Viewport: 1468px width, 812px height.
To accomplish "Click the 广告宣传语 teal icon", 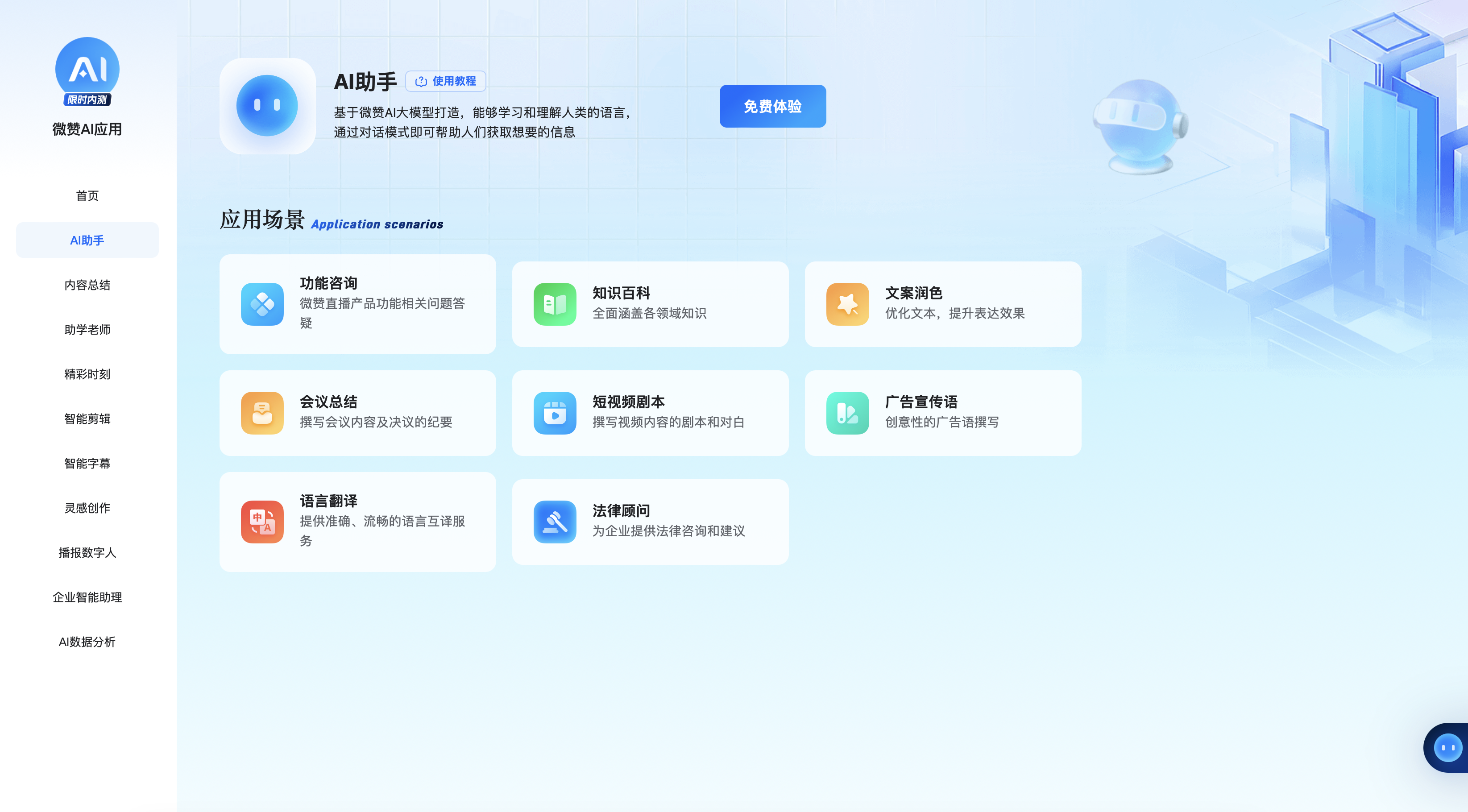I will point(847,413).
